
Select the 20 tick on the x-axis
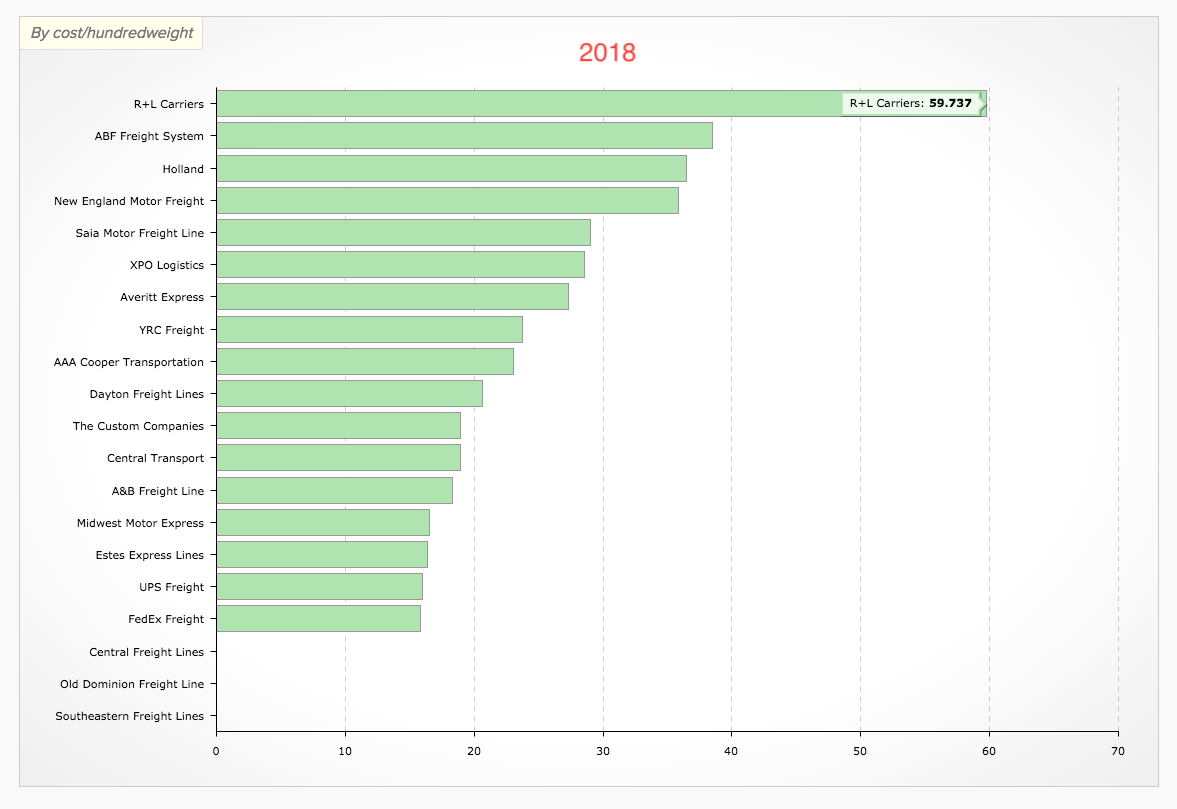tap(474, 751)
